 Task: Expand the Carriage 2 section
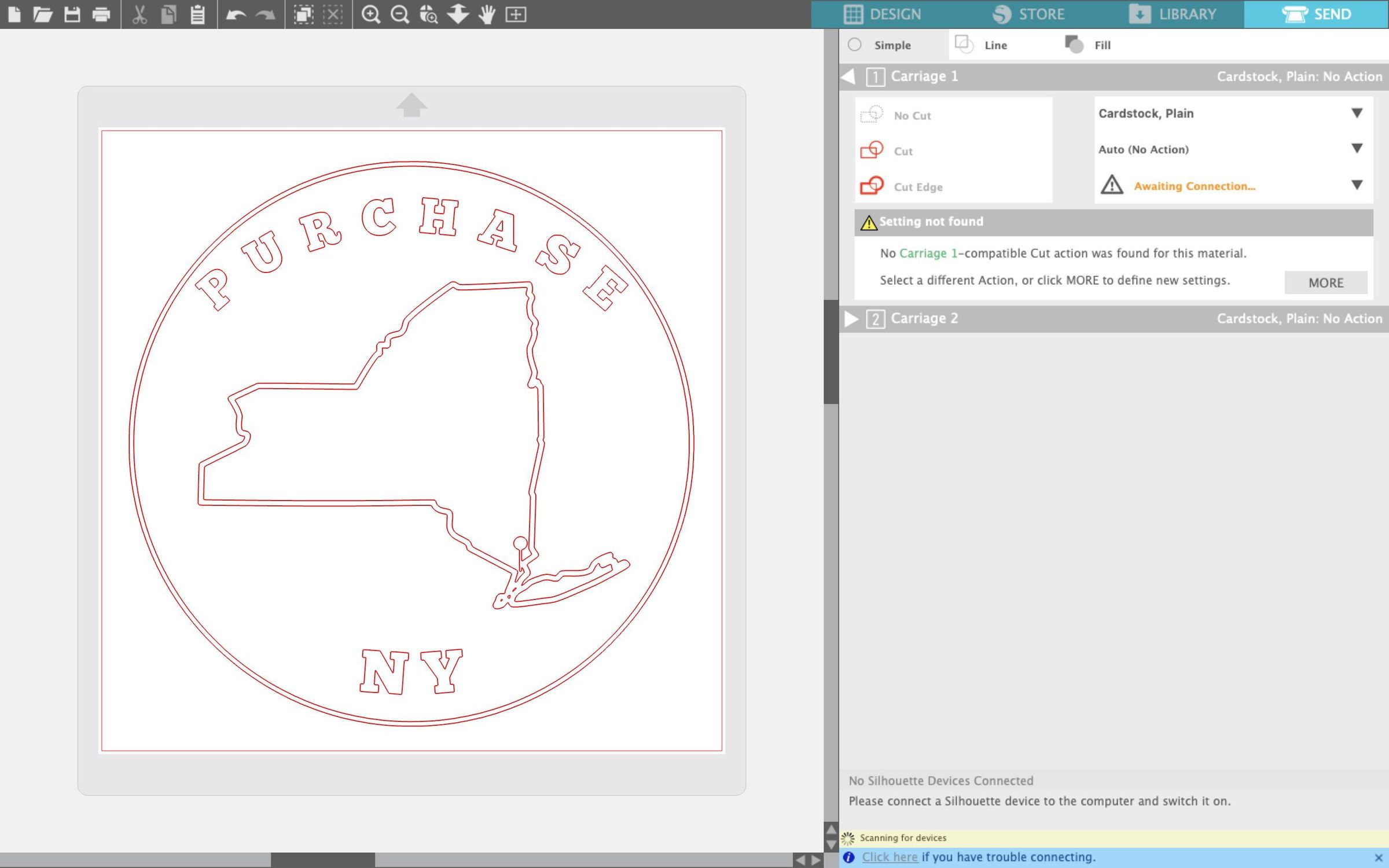pos(851,318)
